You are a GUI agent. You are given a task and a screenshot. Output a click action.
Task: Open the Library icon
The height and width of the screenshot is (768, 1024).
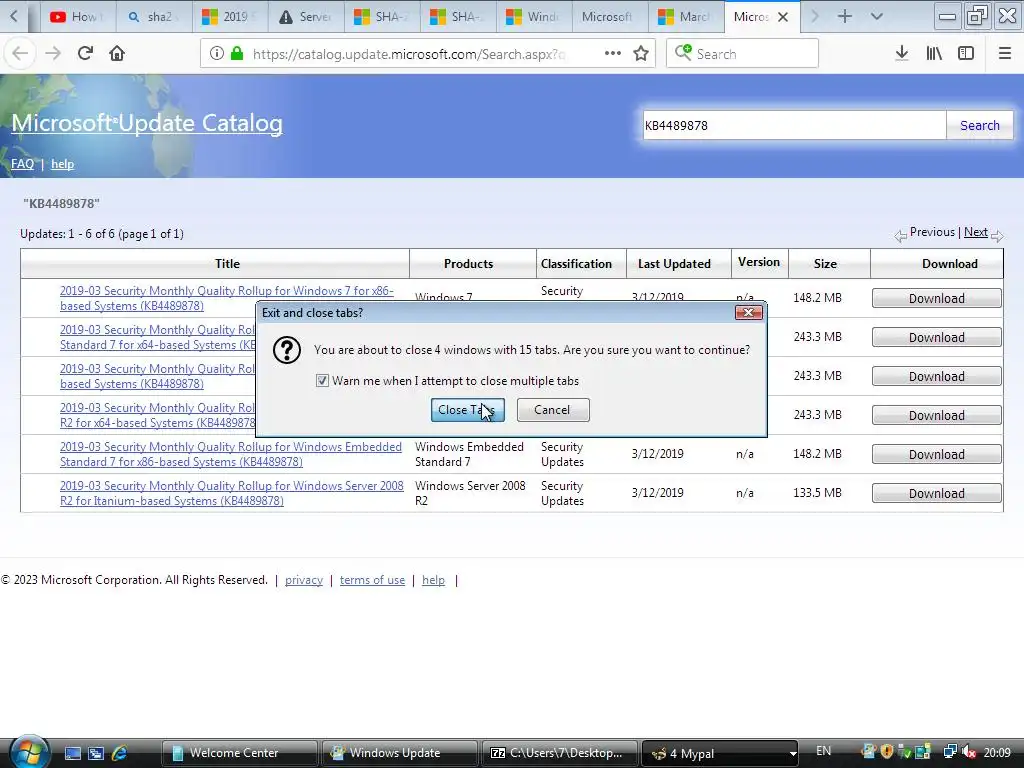point(934,54)
